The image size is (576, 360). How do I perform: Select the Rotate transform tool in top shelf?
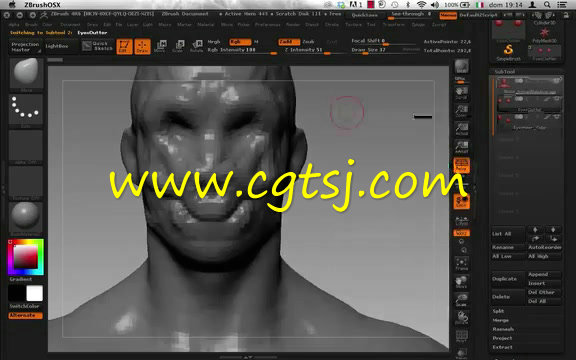tap(197, 46)
